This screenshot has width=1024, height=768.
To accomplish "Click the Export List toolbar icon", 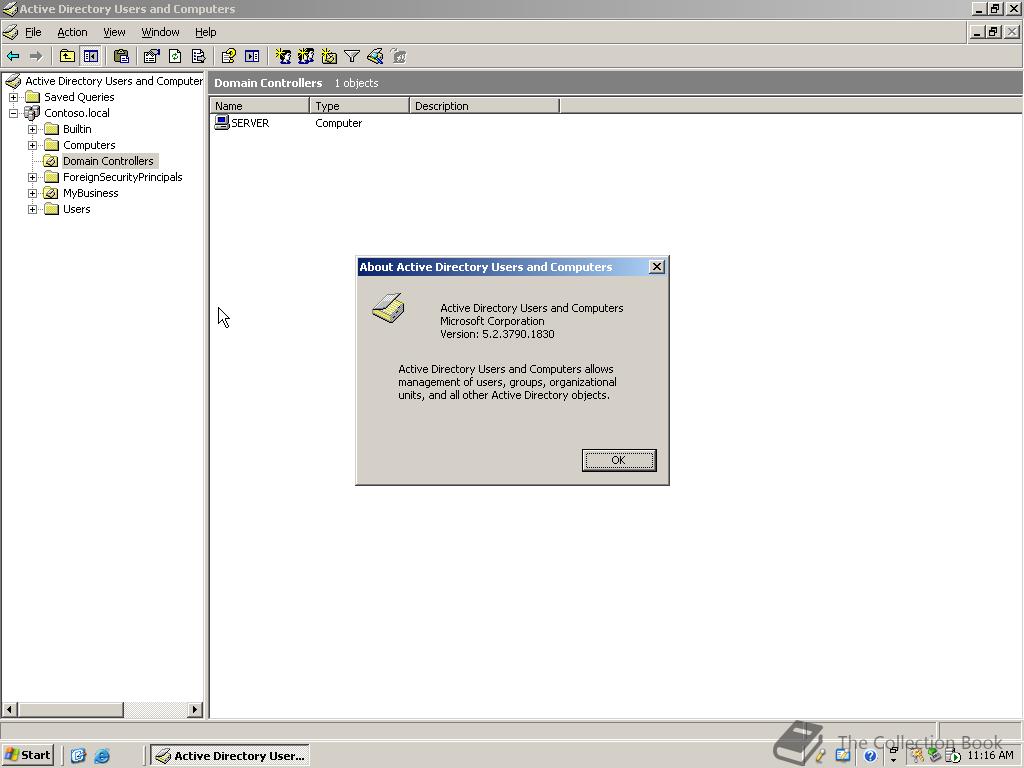I will tap(199, 57).
